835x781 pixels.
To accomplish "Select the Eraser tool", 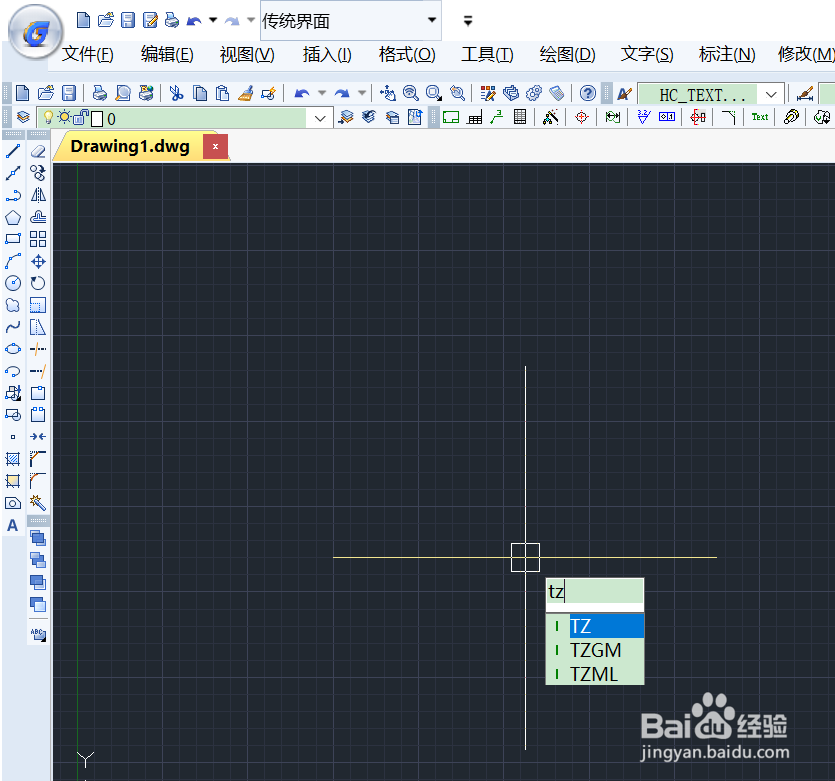I will (37, 150).
